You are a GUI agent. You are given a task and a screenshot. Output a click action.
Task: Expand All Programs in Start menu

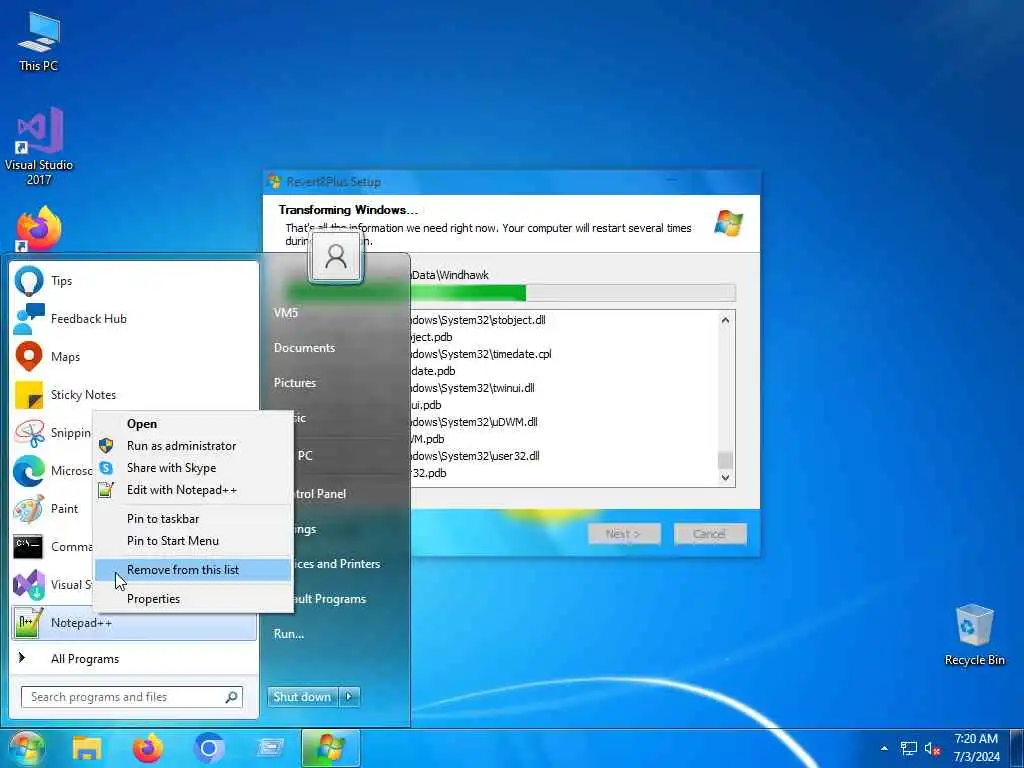[135, 658]
